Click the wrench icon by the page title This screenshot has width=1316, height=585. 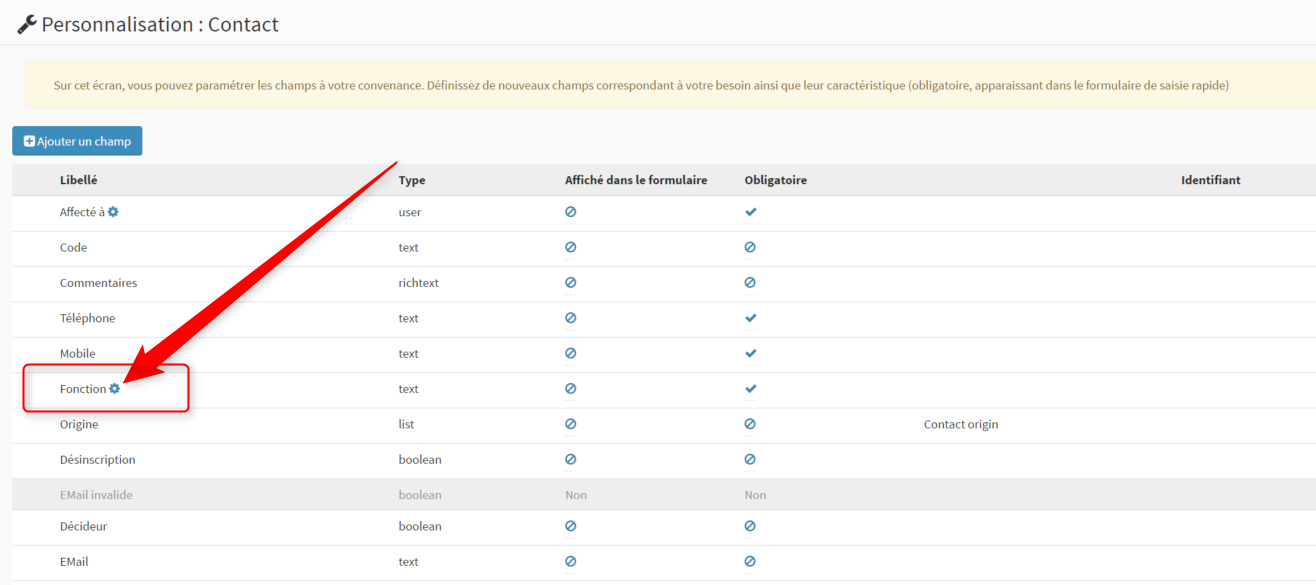(x=27, y=24)
